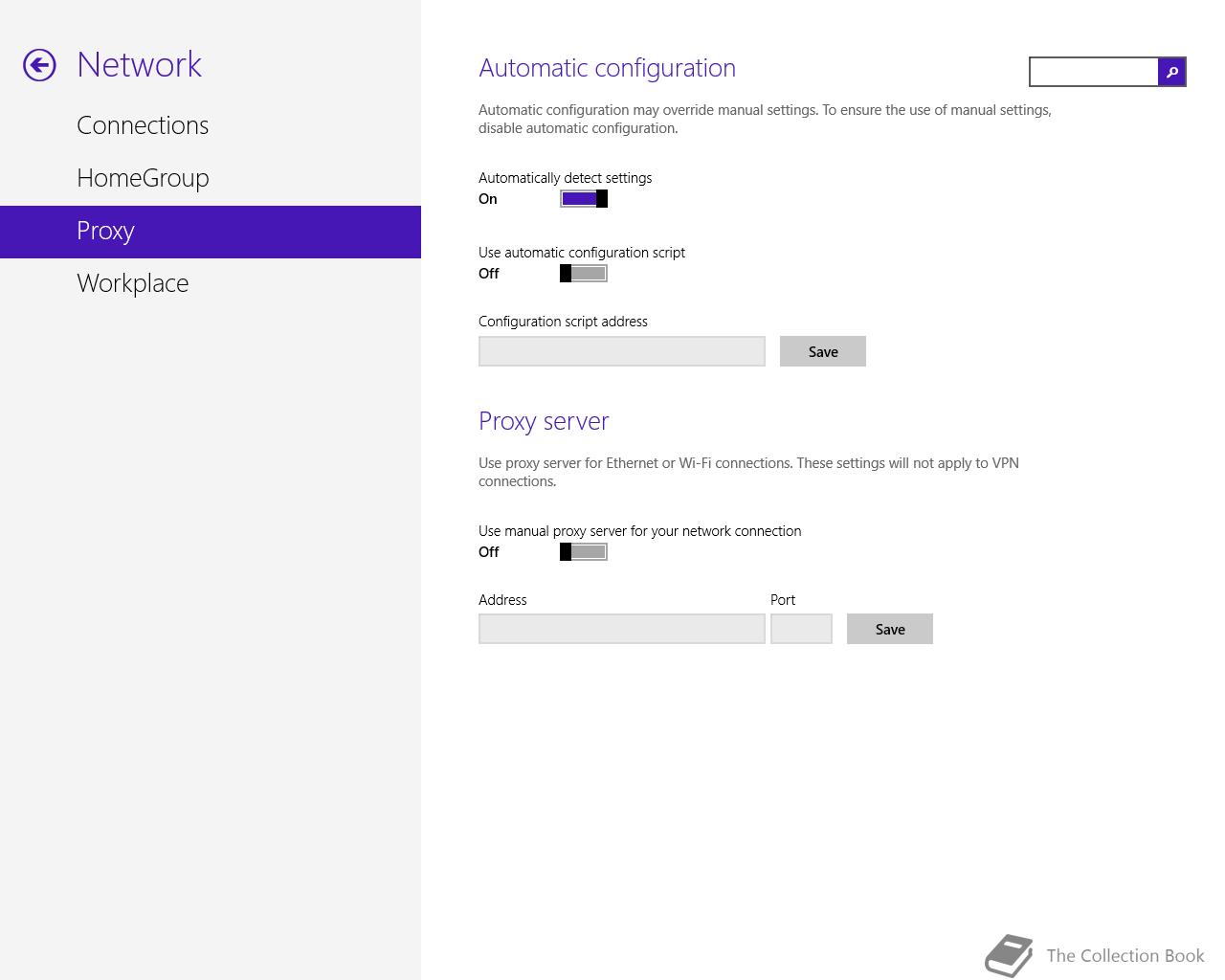Click the 'Use manual proxy server' label
This screenshot has height=980, width=1225.
coord(639,531)
